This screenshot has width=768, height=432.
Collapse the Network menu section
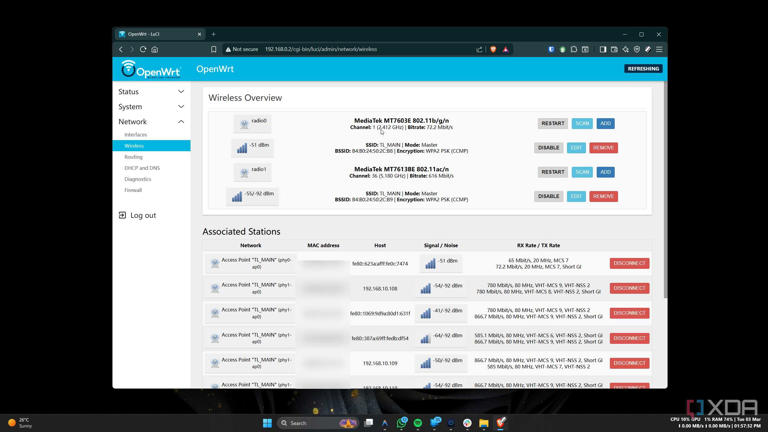pos(151,121)
